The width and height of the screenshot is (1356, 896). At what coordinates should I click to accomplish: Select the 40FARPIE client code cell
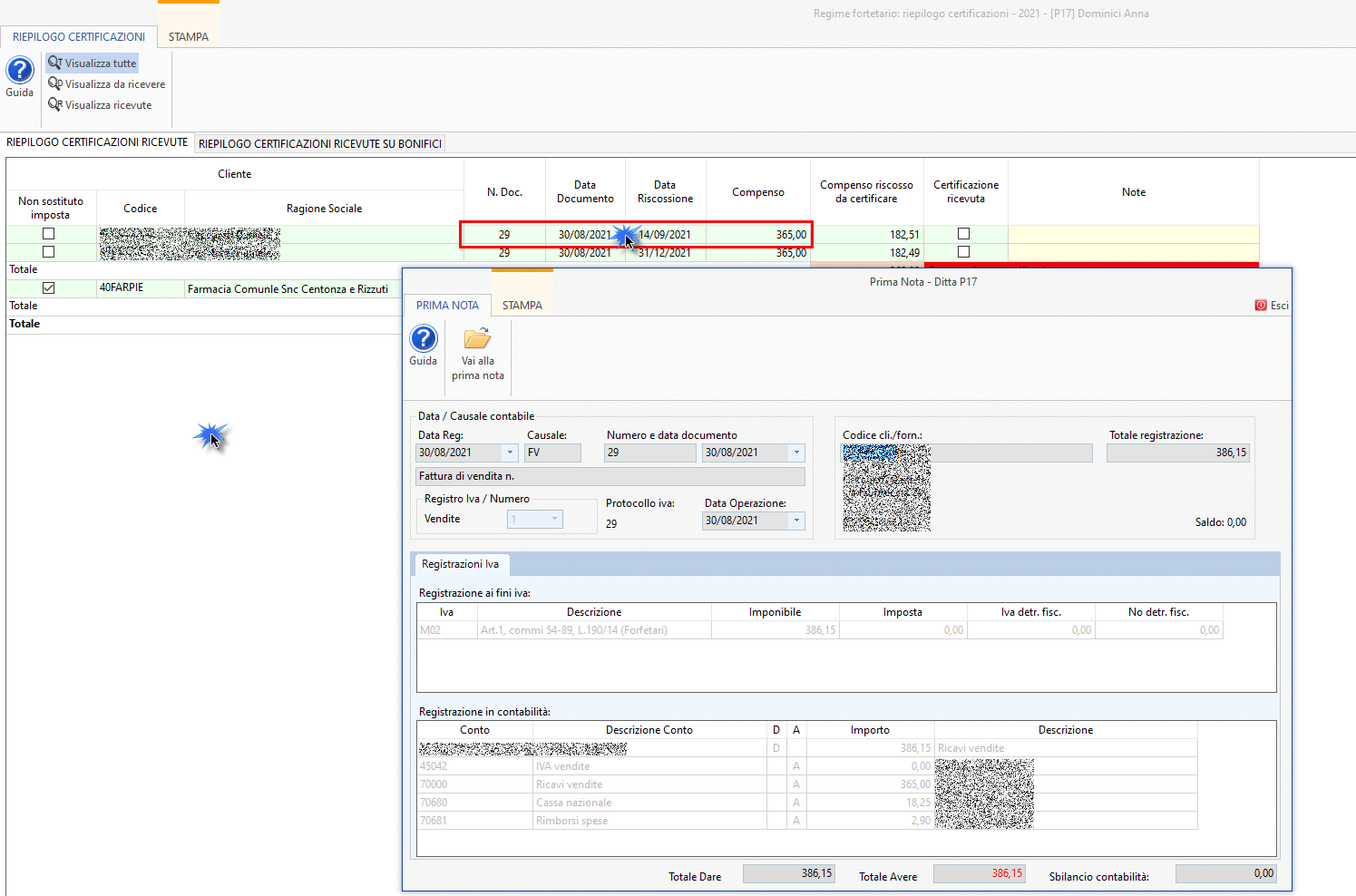[141, 288]
